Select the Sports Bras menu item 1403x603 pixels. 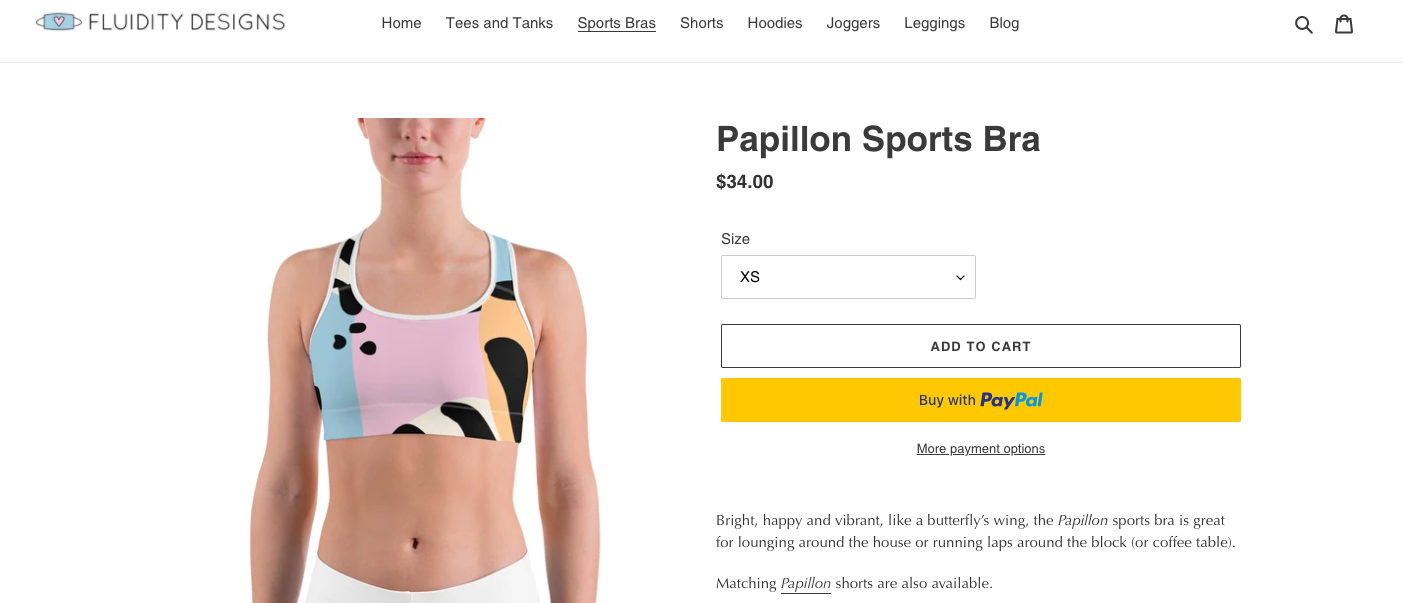click(x=616, y=23)
